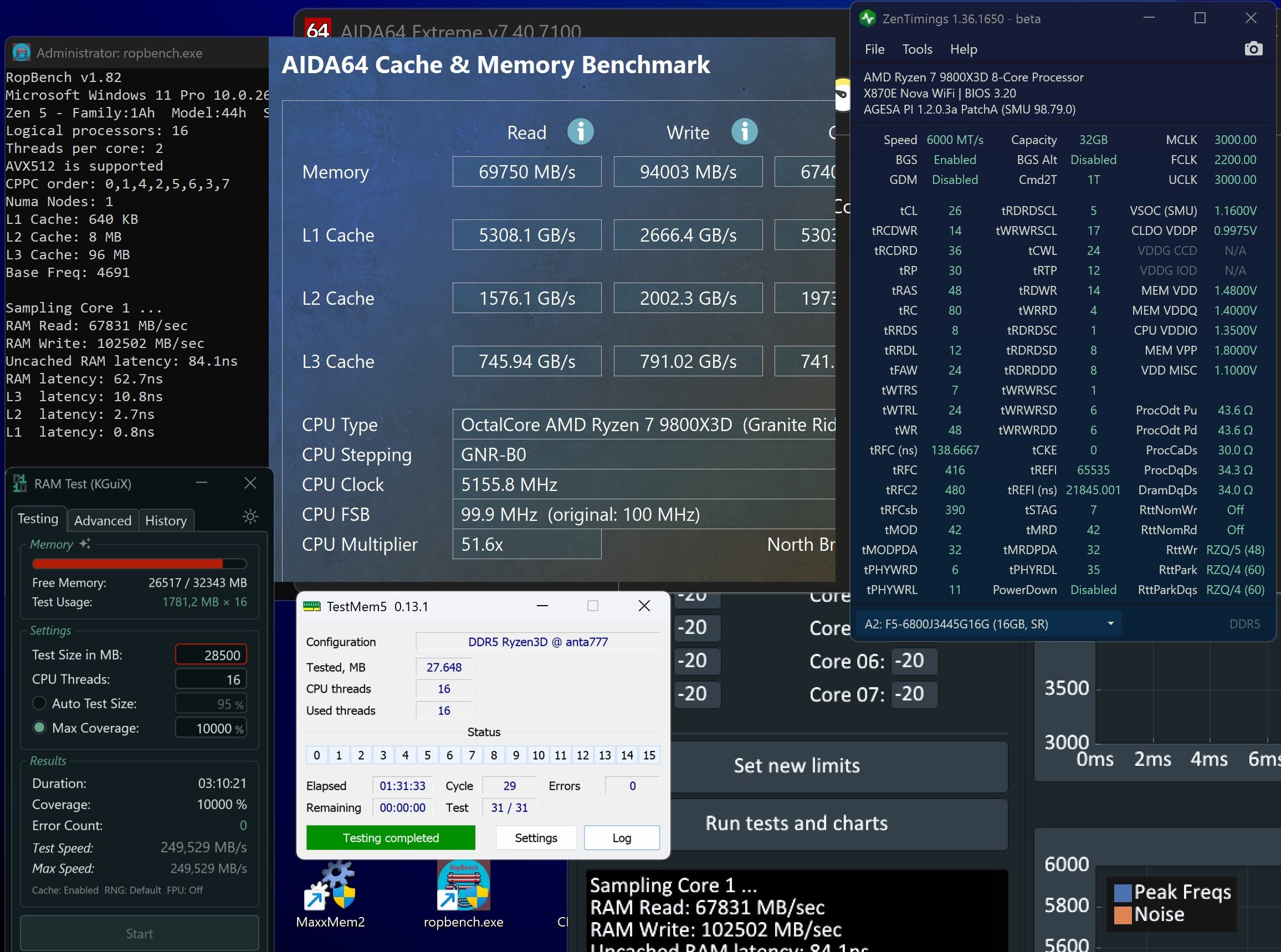
Task: Click the Write info icon in AIDA64
Action: [x=745, y=132]
